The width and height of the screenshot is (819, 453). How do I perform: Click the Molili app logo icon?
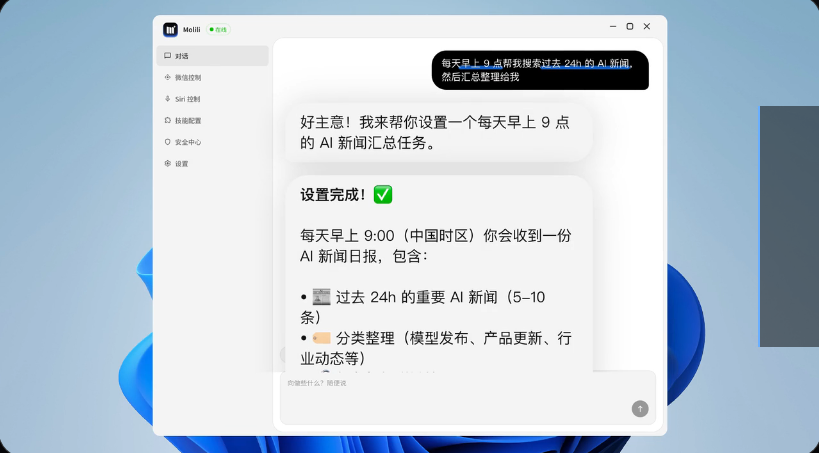170,29
